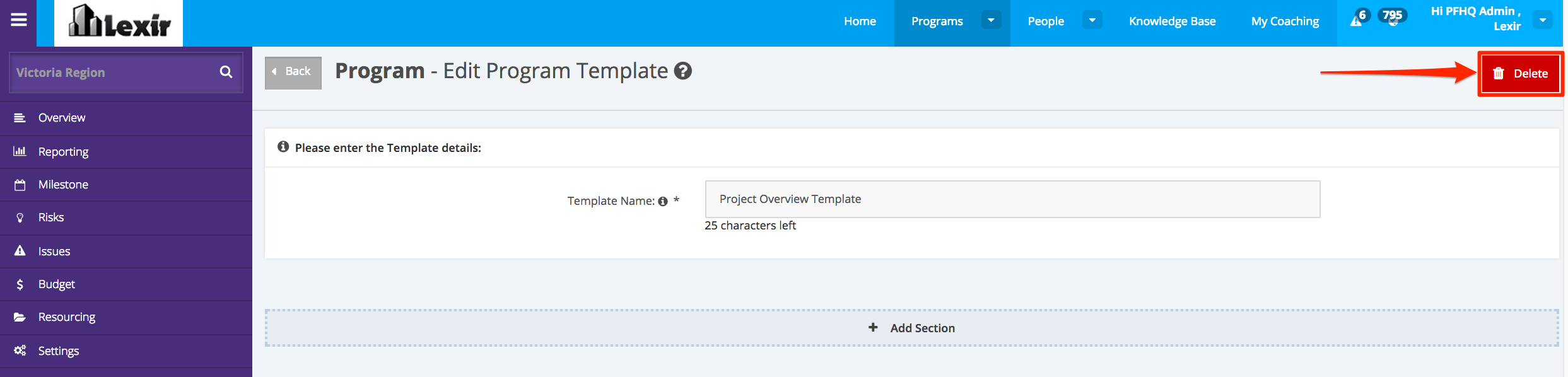Click the Back button
The width and height of the screenshot is (1568, 377).
click(x=293, y=72)
